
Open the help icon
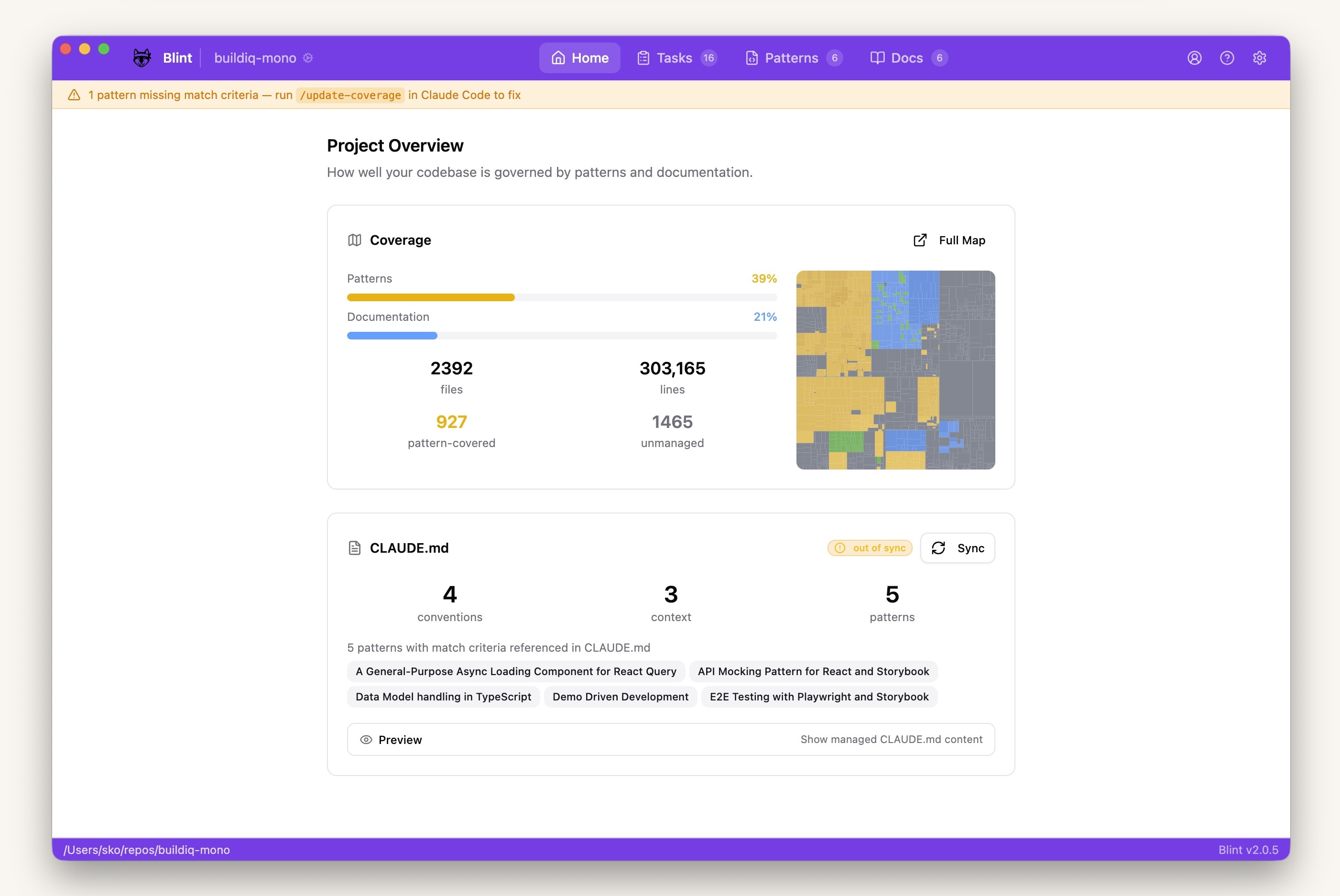click(1227, 58)
